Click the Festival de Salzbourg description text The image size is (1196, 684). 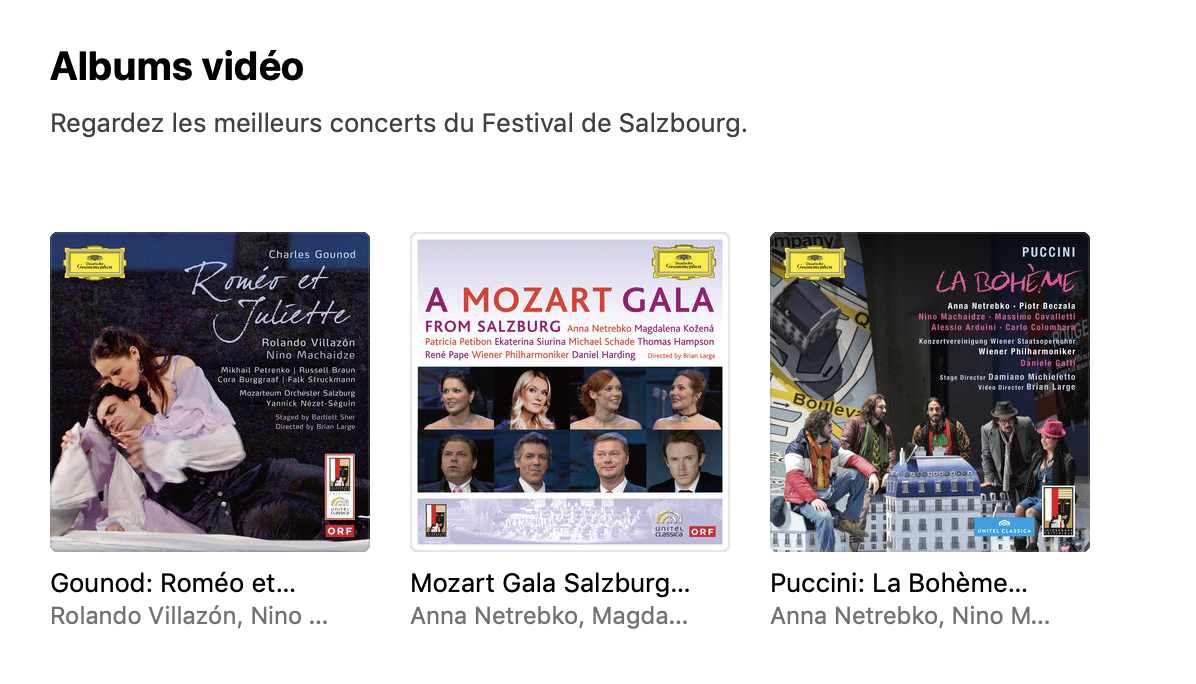[x=398, y=125]
